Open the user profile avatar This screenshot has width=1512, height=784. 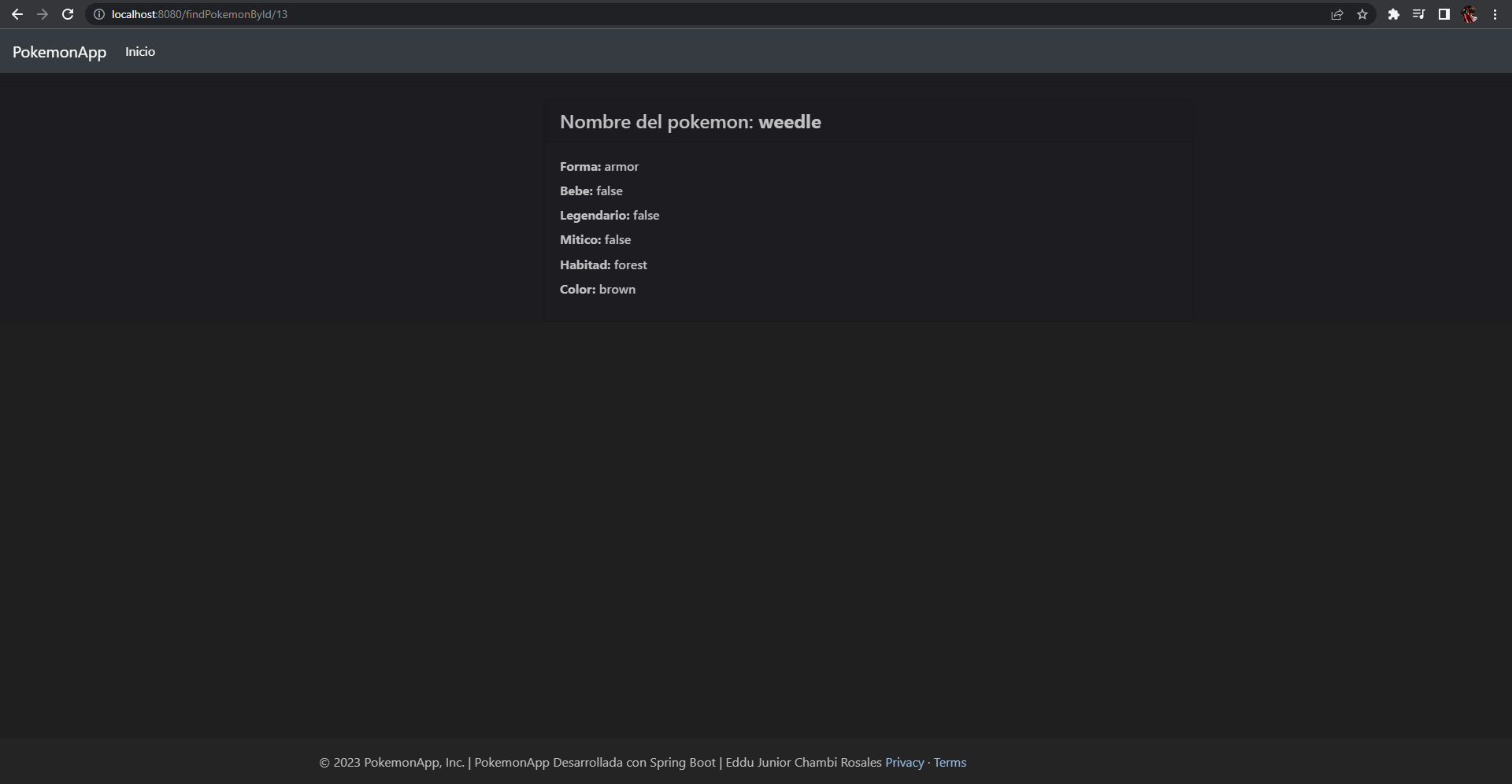[1469, 14]
